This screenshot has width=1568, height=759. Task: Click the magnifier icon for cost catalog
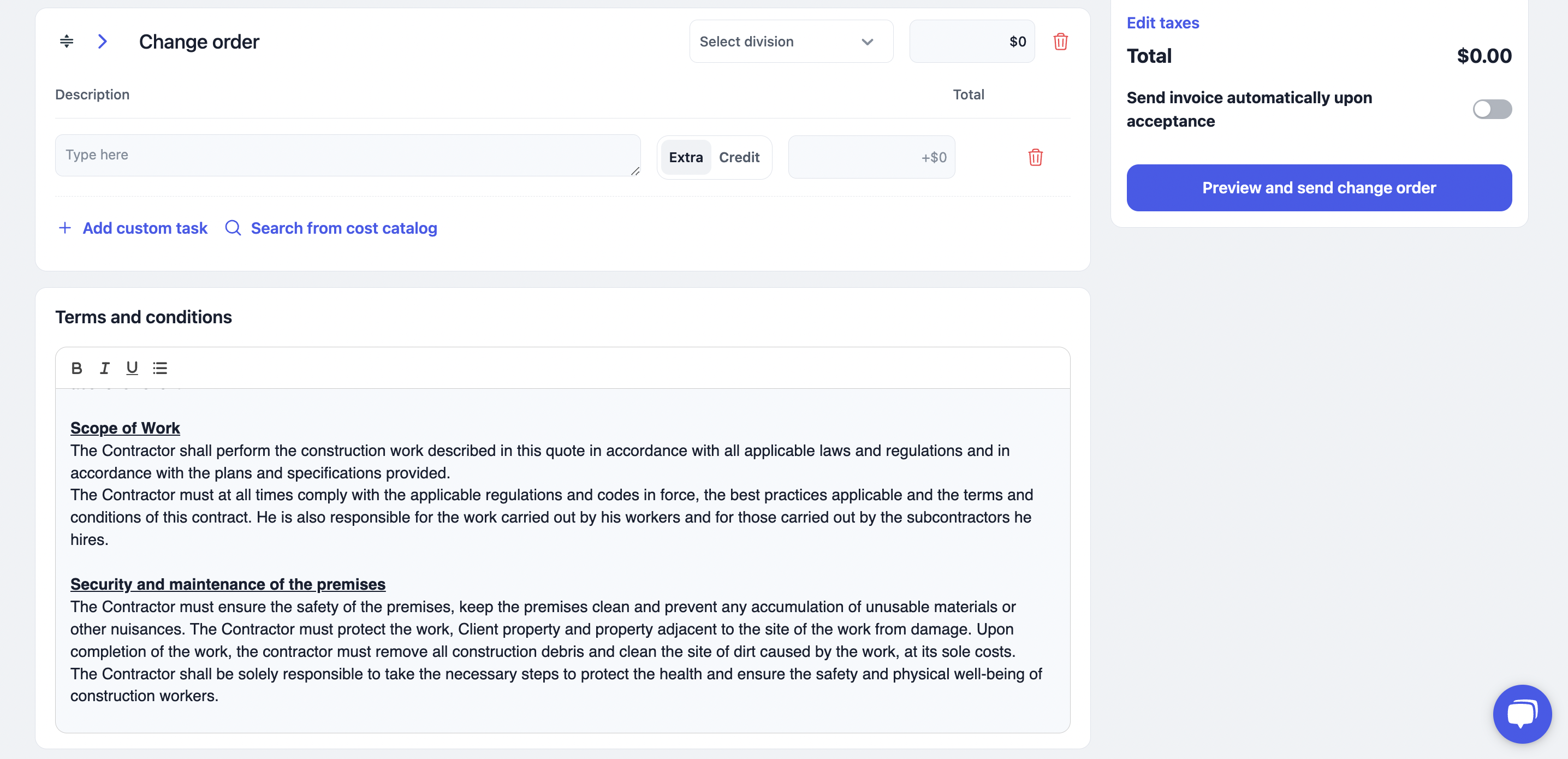pos(233,228)
